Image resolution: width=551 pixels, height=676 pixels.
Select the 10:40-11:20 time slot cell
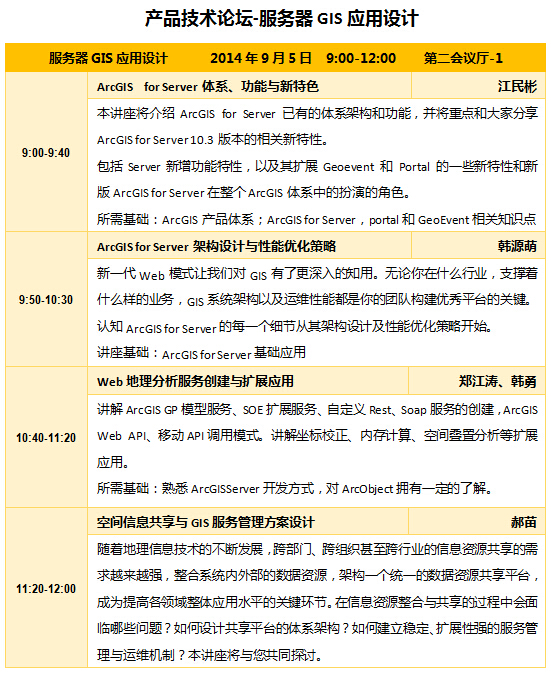coord(46,438)
